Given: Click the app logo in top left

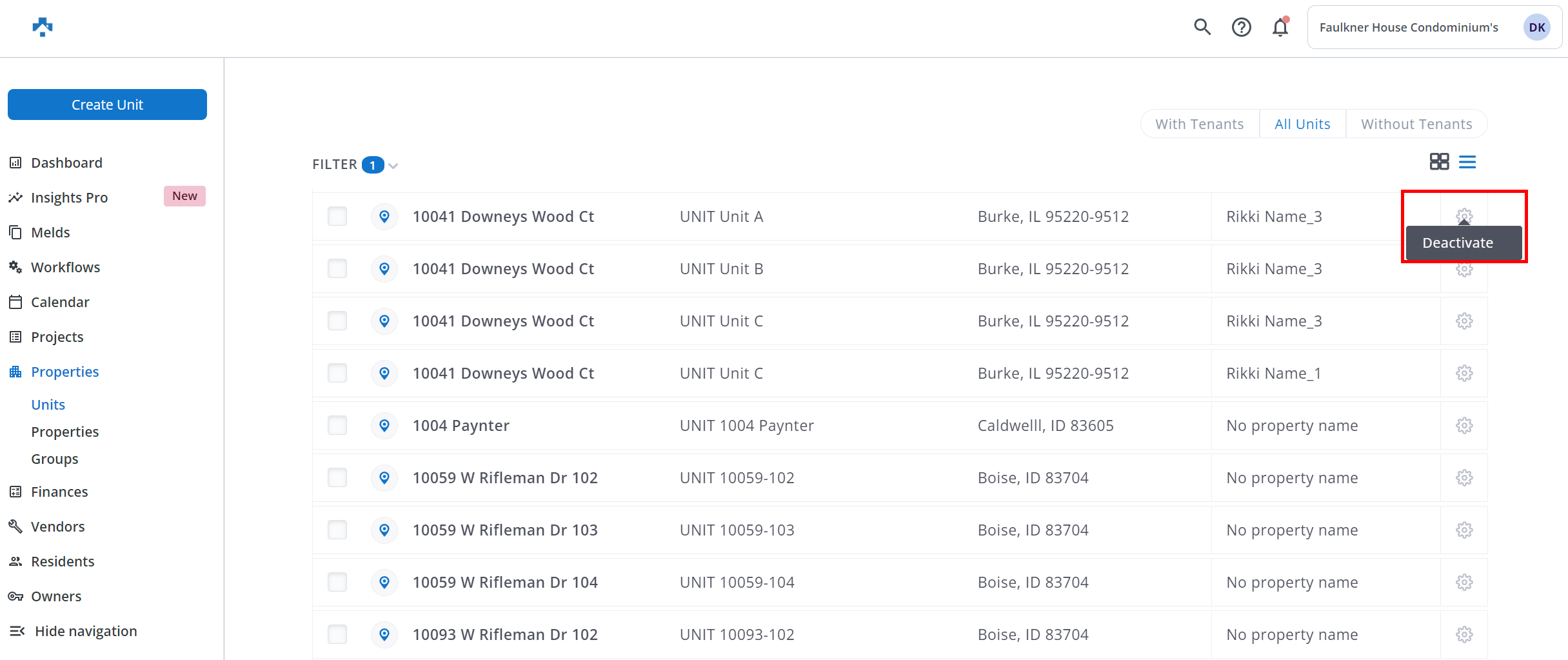Looking at the screenshot, I should tap(43, 27).
